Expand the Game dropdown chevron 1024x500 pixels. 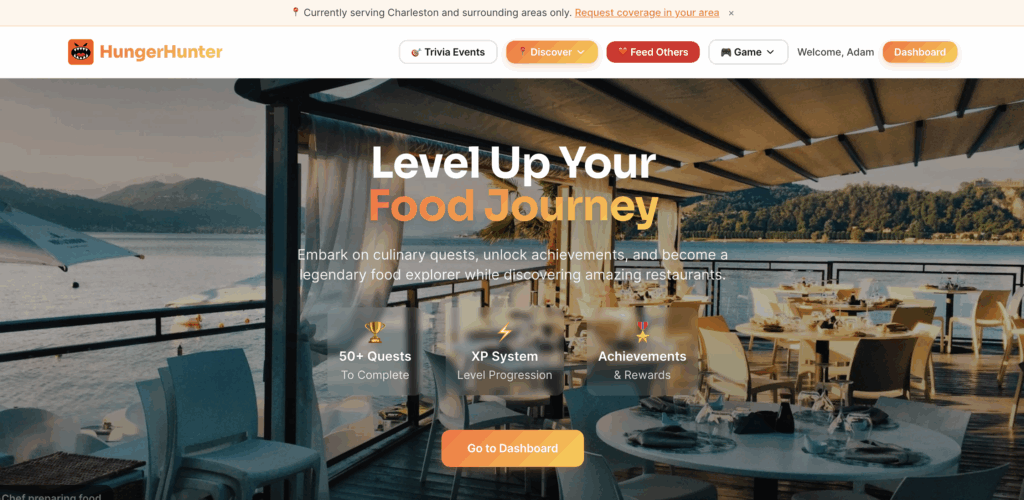[770, 52]
